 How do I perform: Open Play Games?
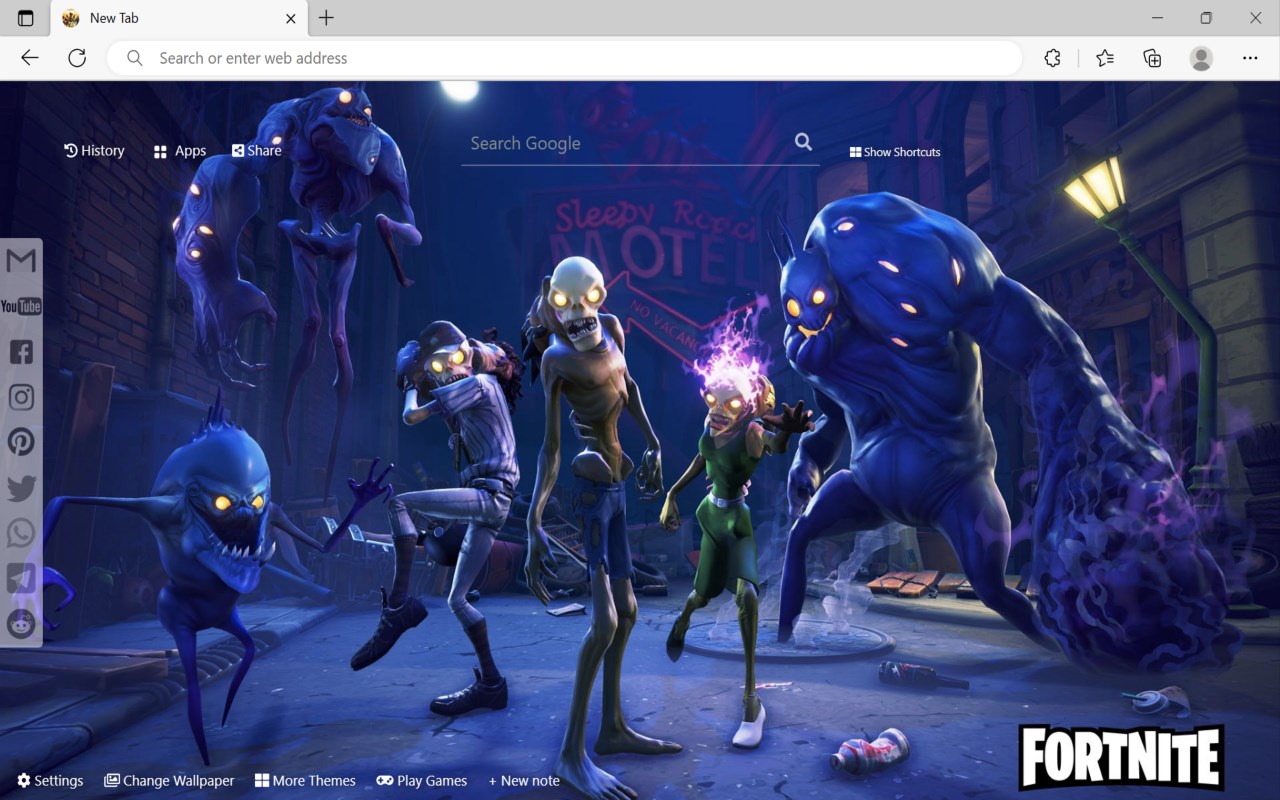pyautogui.click(x=421, y=780)
